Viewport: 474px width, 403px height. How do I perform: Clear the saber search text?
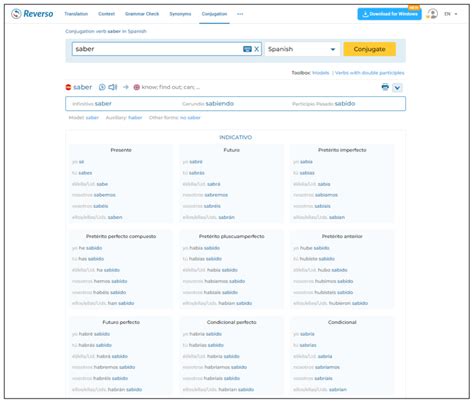click(257, 49)
